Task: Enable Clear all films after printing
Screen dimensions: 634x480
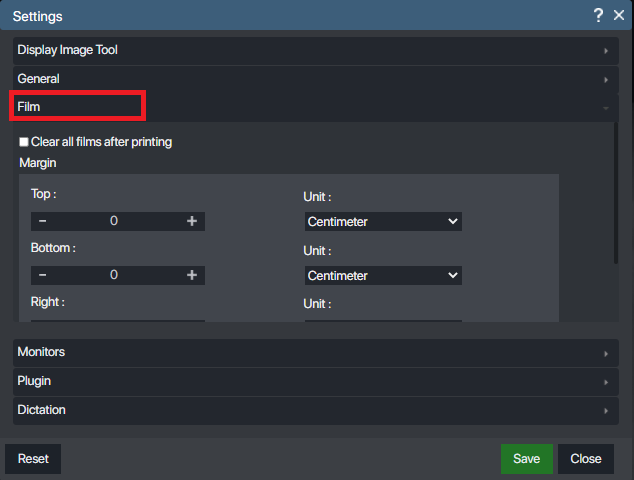Action: click(x=24, y=142)
